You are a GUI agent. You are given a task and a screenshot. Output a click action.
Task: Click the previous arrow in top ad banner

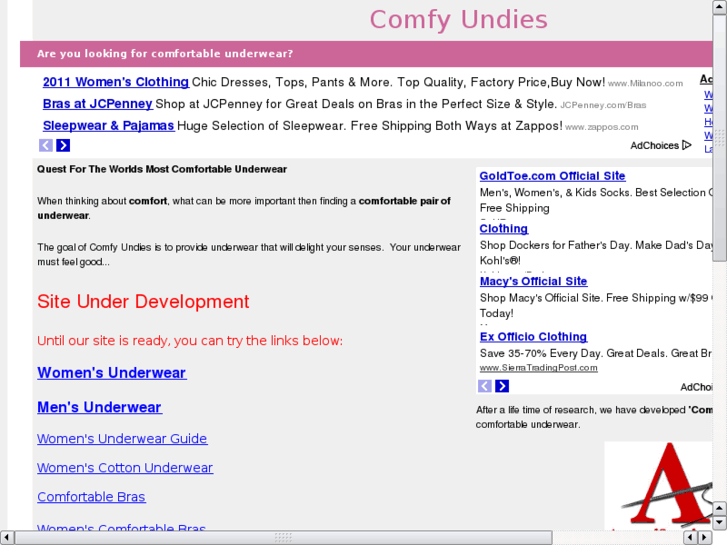(45, 145)
